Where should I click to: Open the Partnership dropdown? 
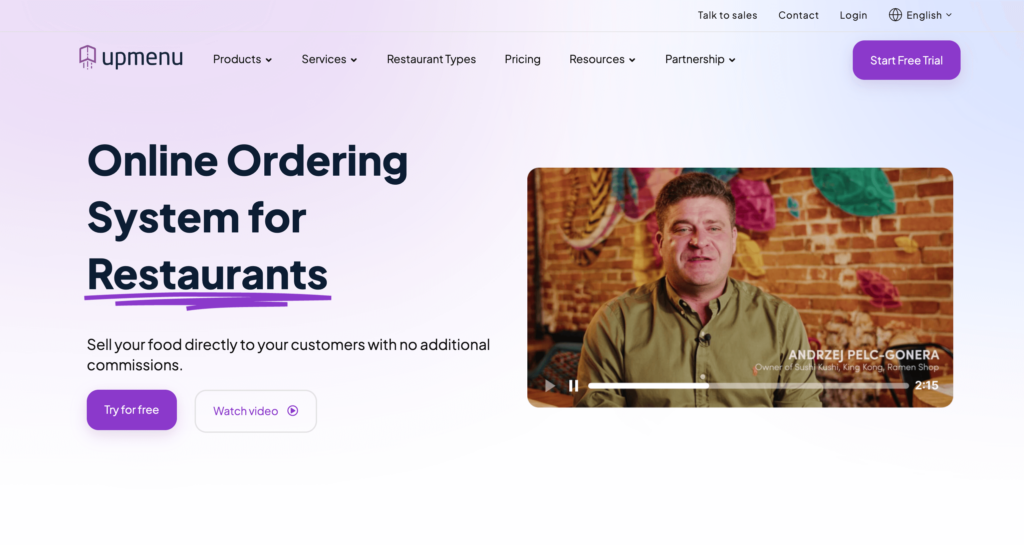click(700, 59)
